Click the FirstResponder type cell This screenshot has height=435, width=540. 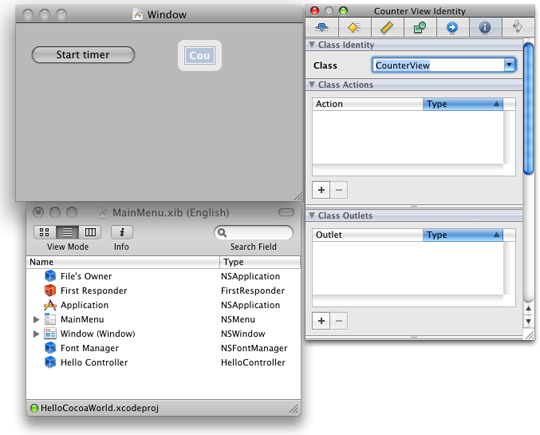(253, 291)
